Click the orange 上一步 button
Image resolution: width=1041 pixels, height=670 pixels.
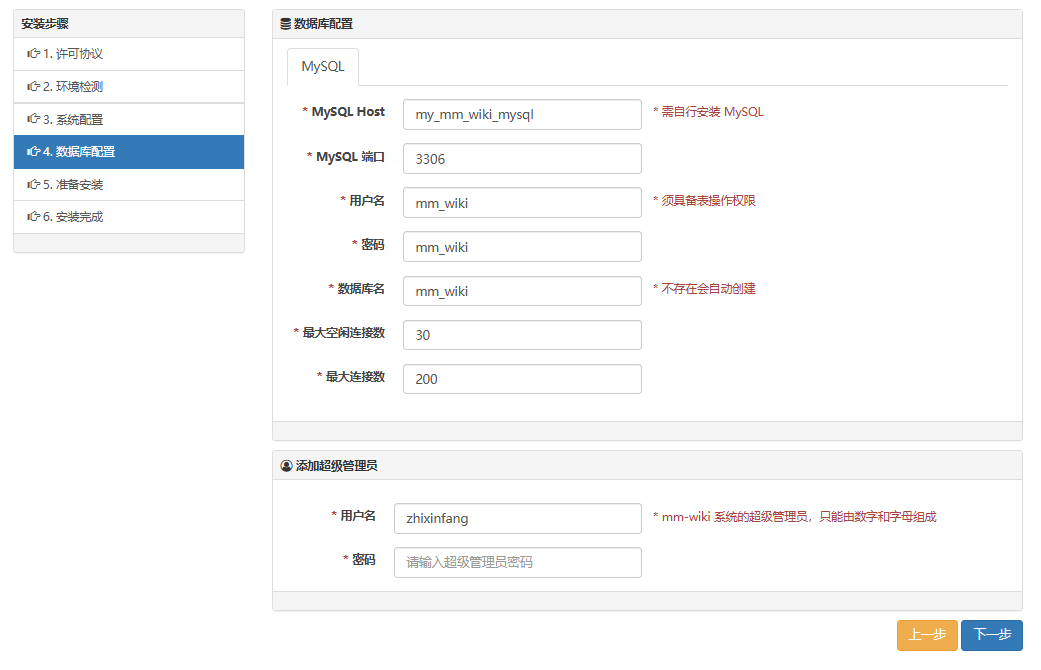pyautogui.click(x=927, y=635)
